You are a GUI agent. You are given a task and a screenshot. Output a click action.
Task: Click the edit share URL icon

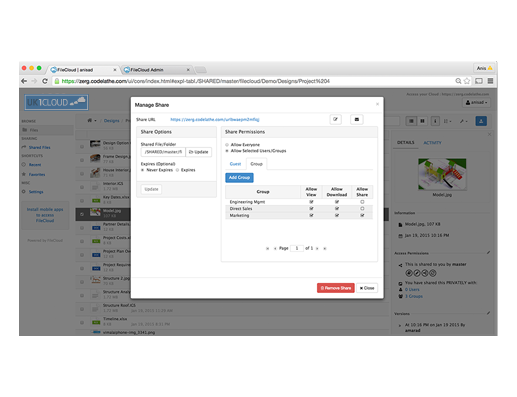335,119
